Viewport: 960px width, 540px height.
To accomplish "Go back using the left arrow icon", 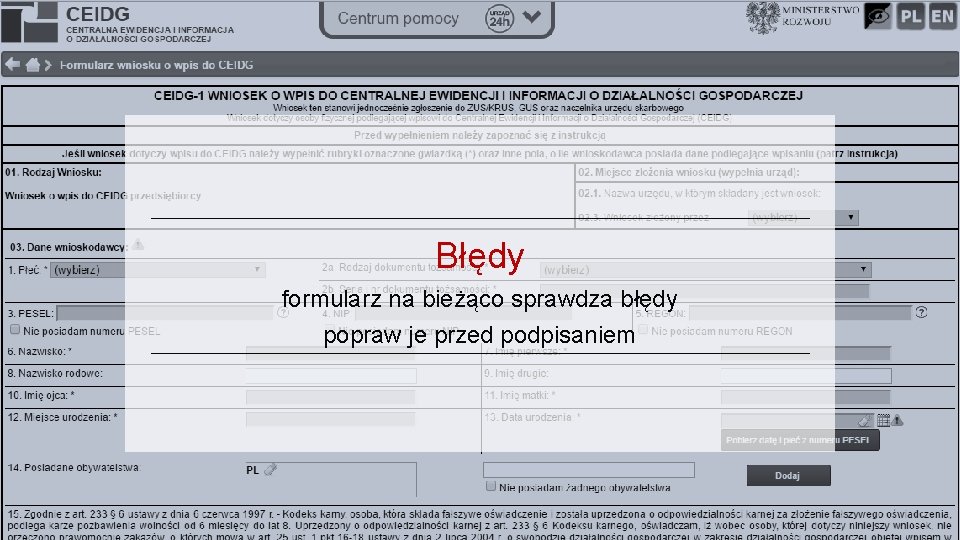I will point(12,64).
